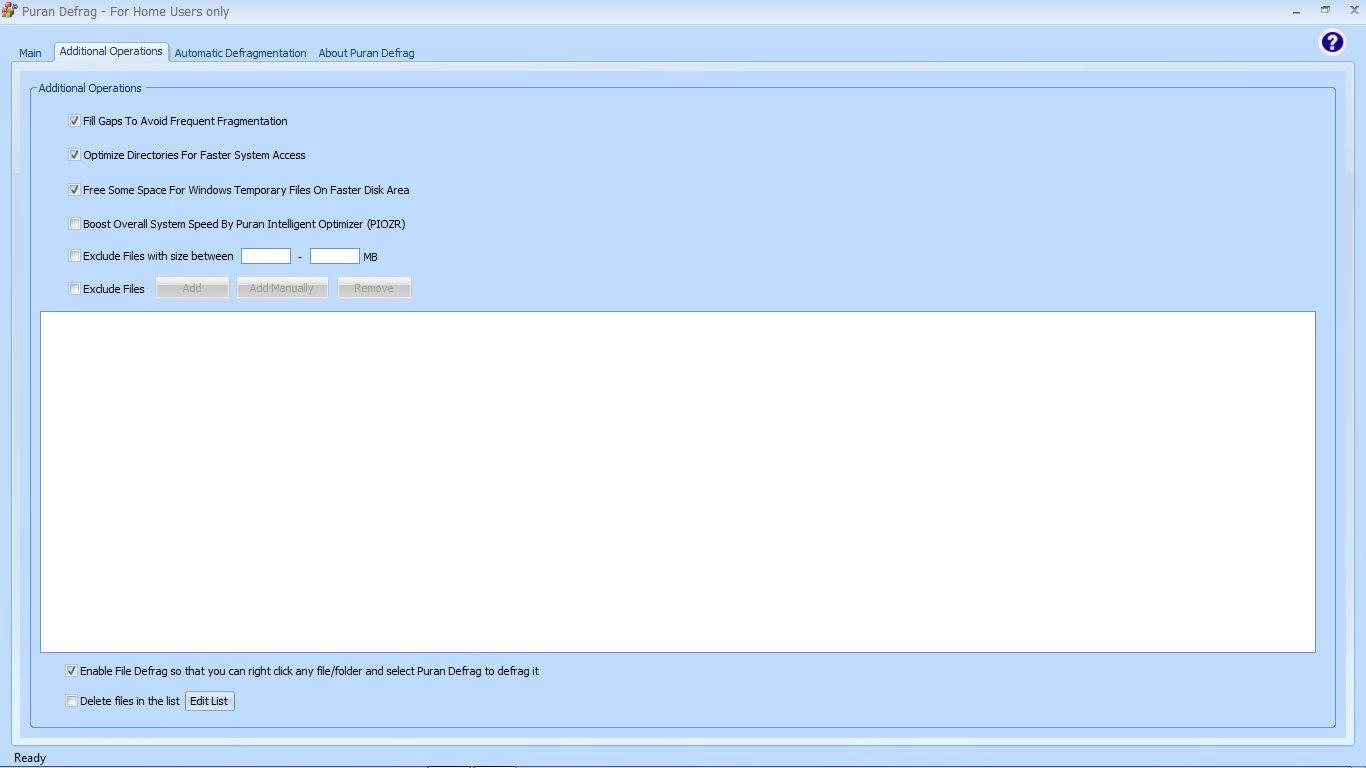The height and width of the screenshot is (768, 1366).
Task: Open the blue help question mark icon
Action: pos(1332,42)
